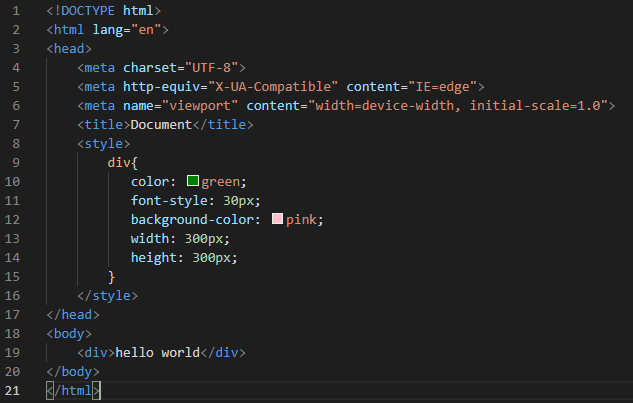Click the color property name
Screen dimensions: 633x403
pyautogui.click(x=150, y=182)
